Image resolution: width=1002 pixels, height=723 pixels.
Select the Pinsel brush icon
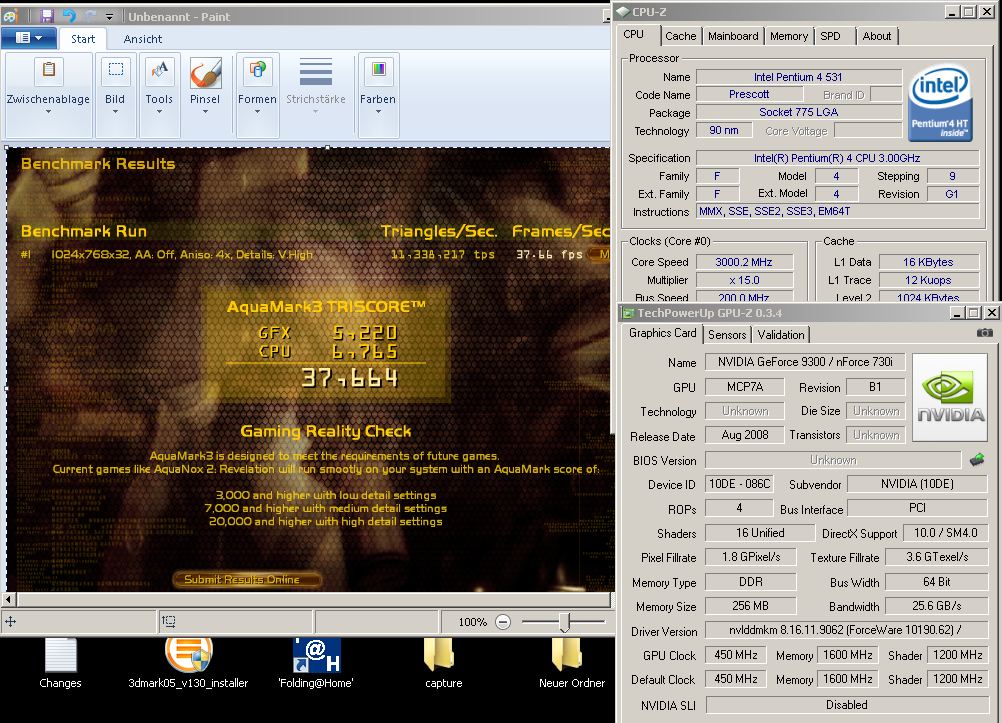pos(205,72)
